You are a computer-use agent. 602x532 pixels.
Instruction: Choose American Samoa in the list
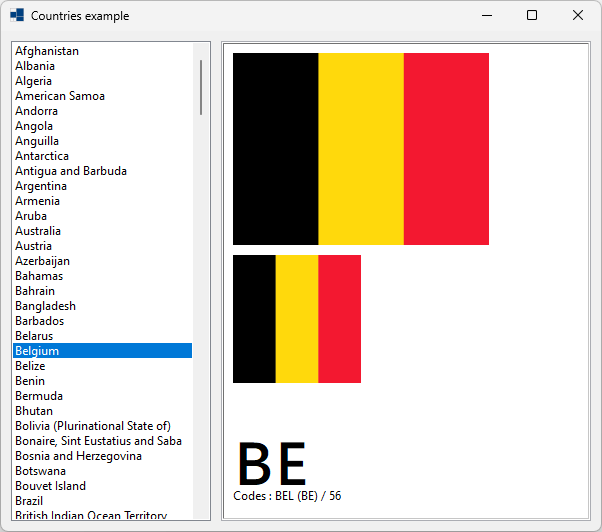(x=60, y=96)
